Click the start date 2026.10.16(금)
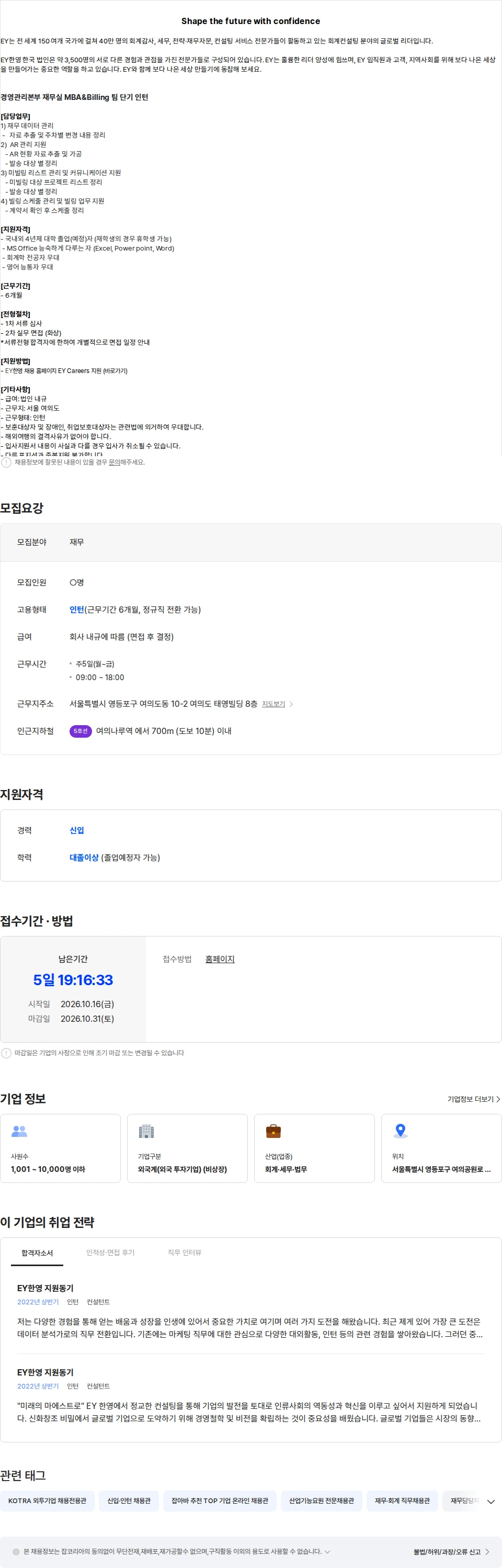This screenshot has height=1568, width=502. [x=87, y=1005]
